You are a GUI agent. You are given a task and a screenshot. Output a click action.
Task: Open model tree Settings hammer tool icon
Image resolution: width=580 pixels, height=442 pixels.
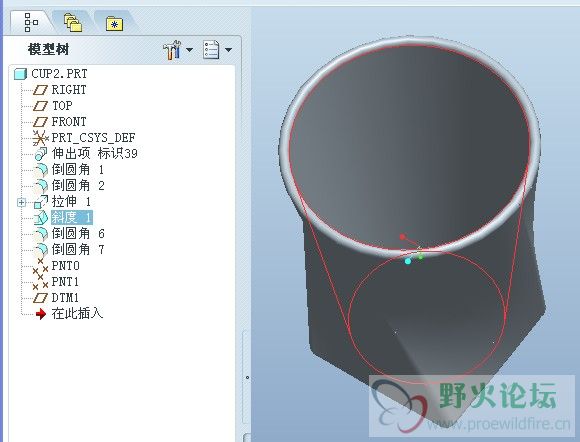pos(172,50)
